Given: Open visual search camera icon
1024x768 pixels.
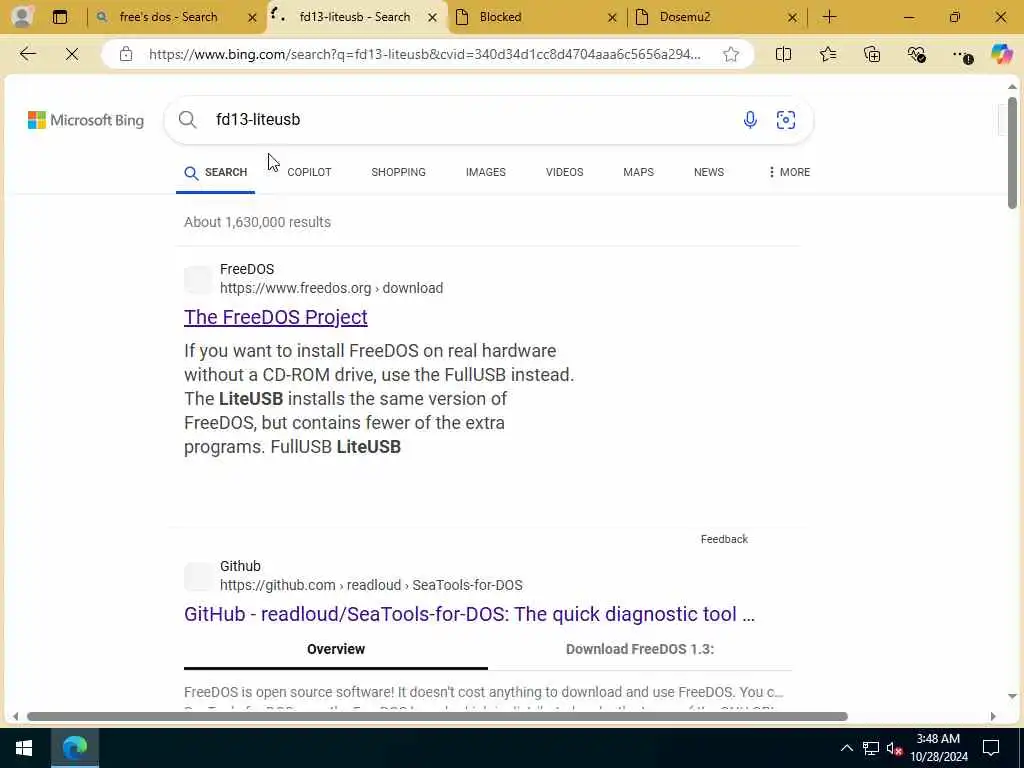Looking at the screenshot, I should click(786, 120).
